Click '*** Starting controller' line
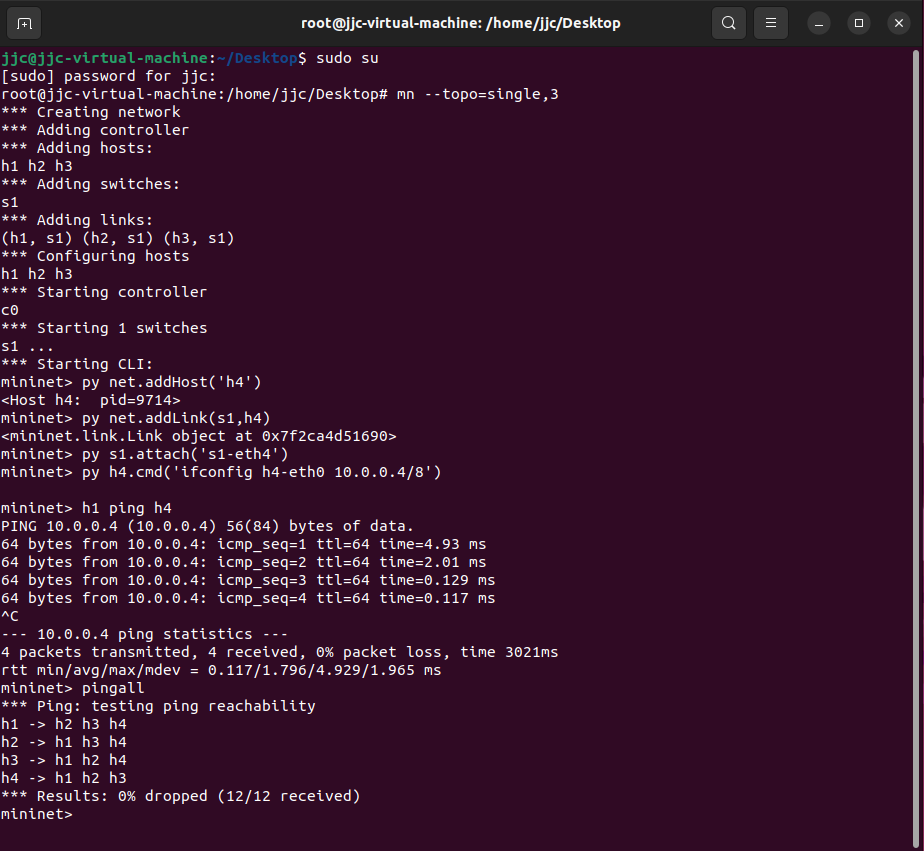The width and height of the screenshot is (924, 851). click(104, 292)
